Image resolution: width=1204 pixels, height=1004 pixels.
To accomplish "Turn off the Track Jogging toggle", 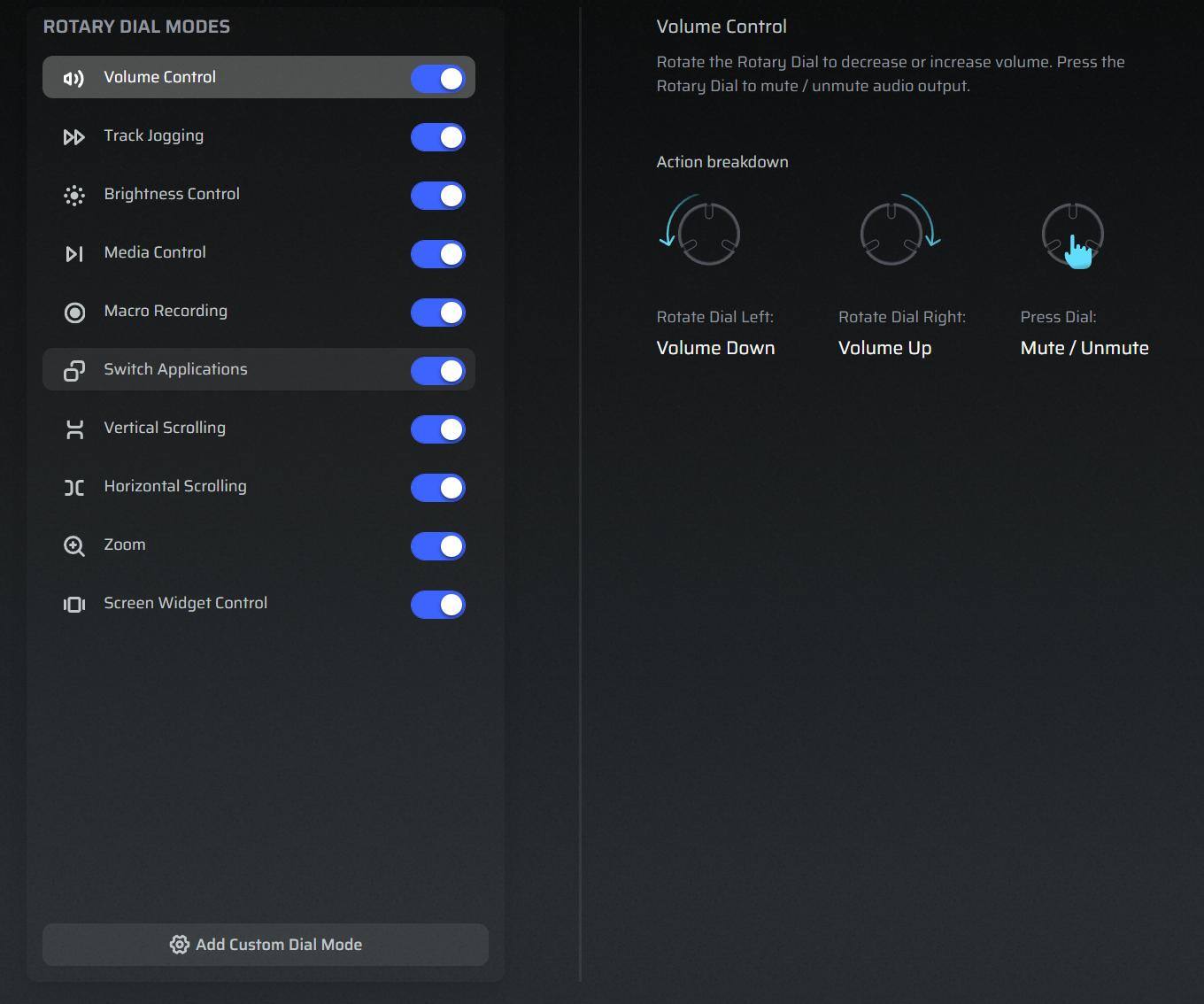I will pyautogui.click(x=438, y=137).
